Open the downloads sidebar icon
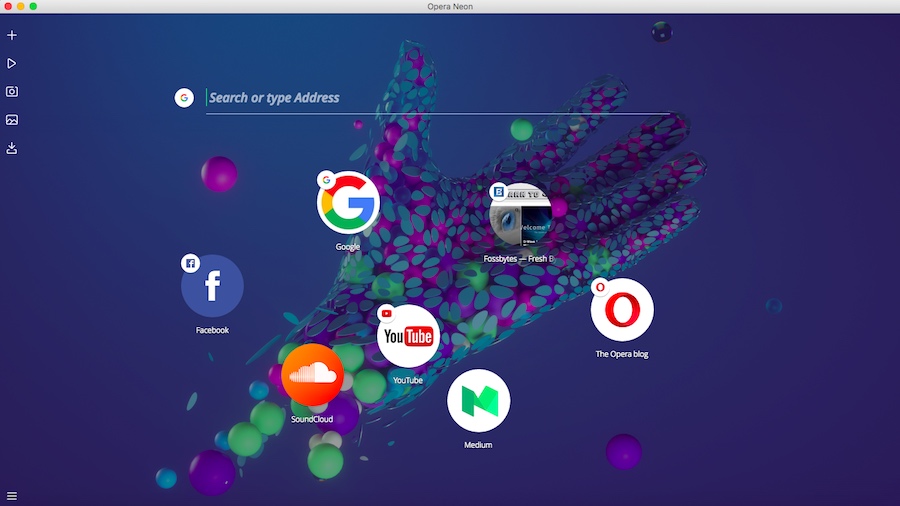Image resolution: width=900 pixels, height=506 pixels. pos(11,148)
